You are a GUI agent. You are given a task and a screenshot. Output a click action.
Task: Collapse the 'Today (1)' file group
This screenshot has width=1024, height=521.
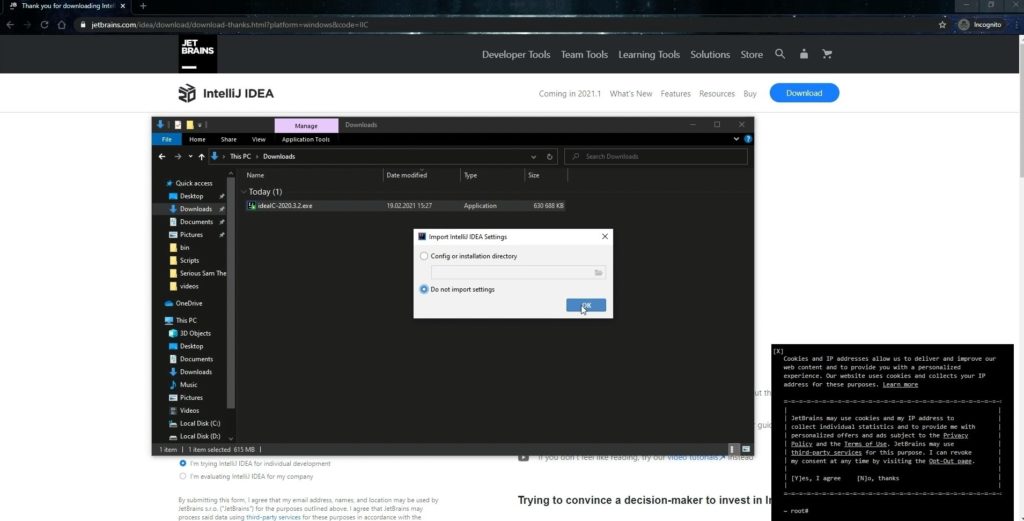click(x=244, y=192)
